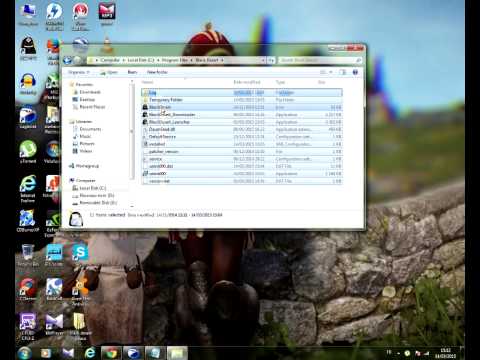Expand the arrow after Computer breadcrumb
Viewport: 480px width, 360px height.
point(123,60)
